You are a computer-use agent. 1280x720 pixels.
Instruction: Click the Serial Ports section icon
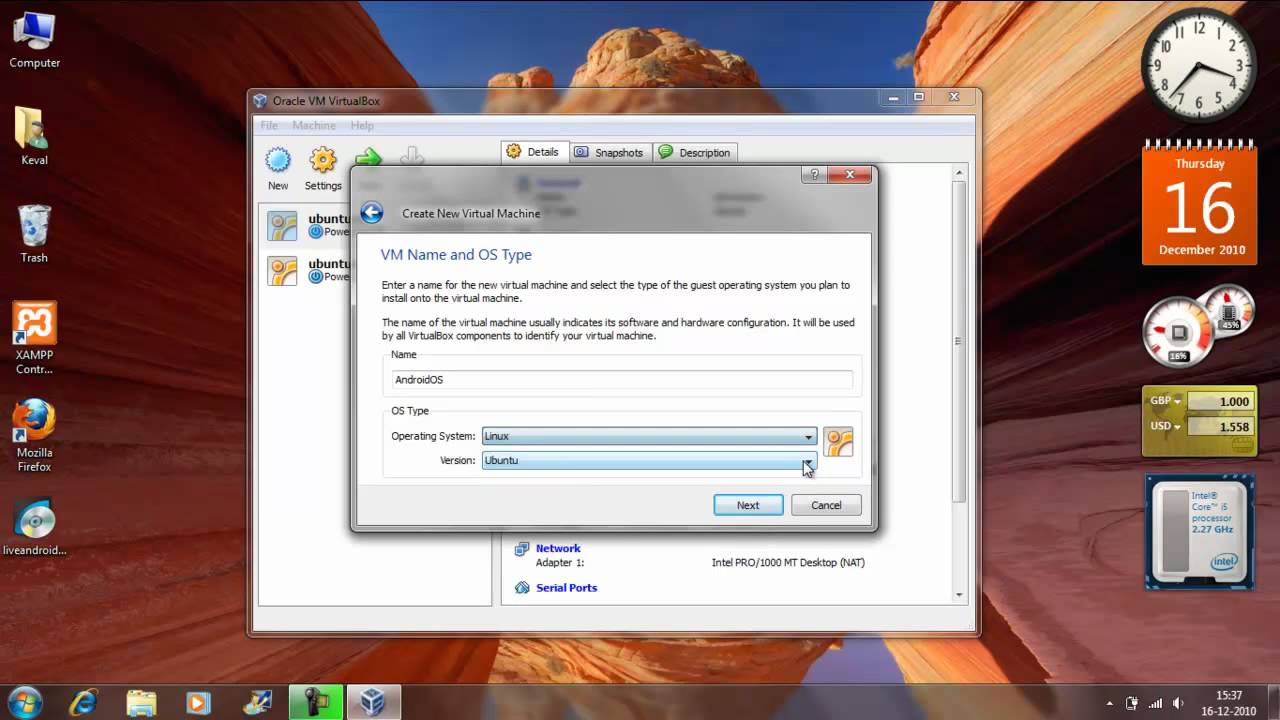[x=522, y=588]
